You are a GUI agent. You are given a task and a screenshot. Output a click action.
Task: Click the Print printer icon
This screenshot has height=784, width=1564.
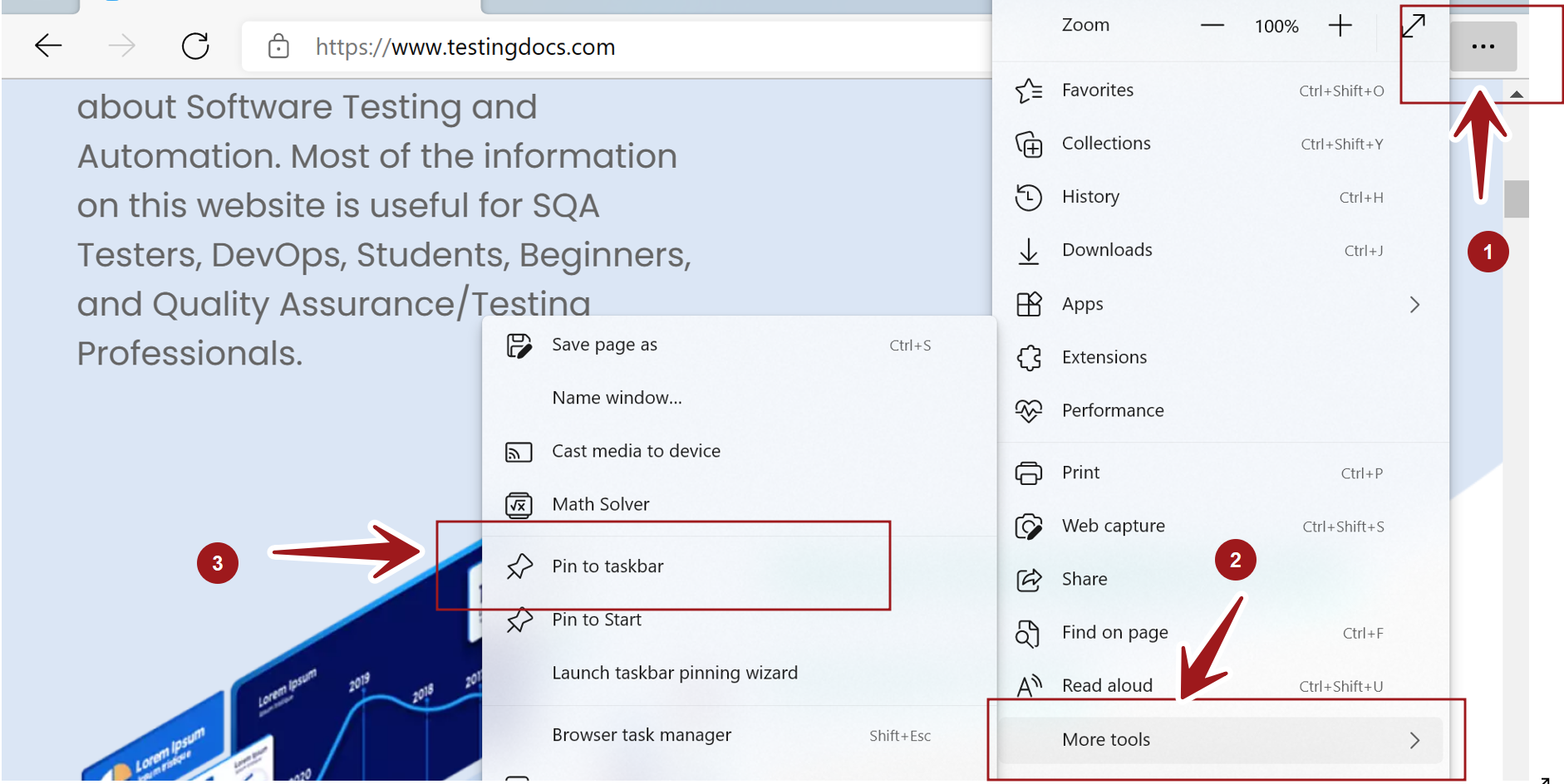click(1029, 473)
